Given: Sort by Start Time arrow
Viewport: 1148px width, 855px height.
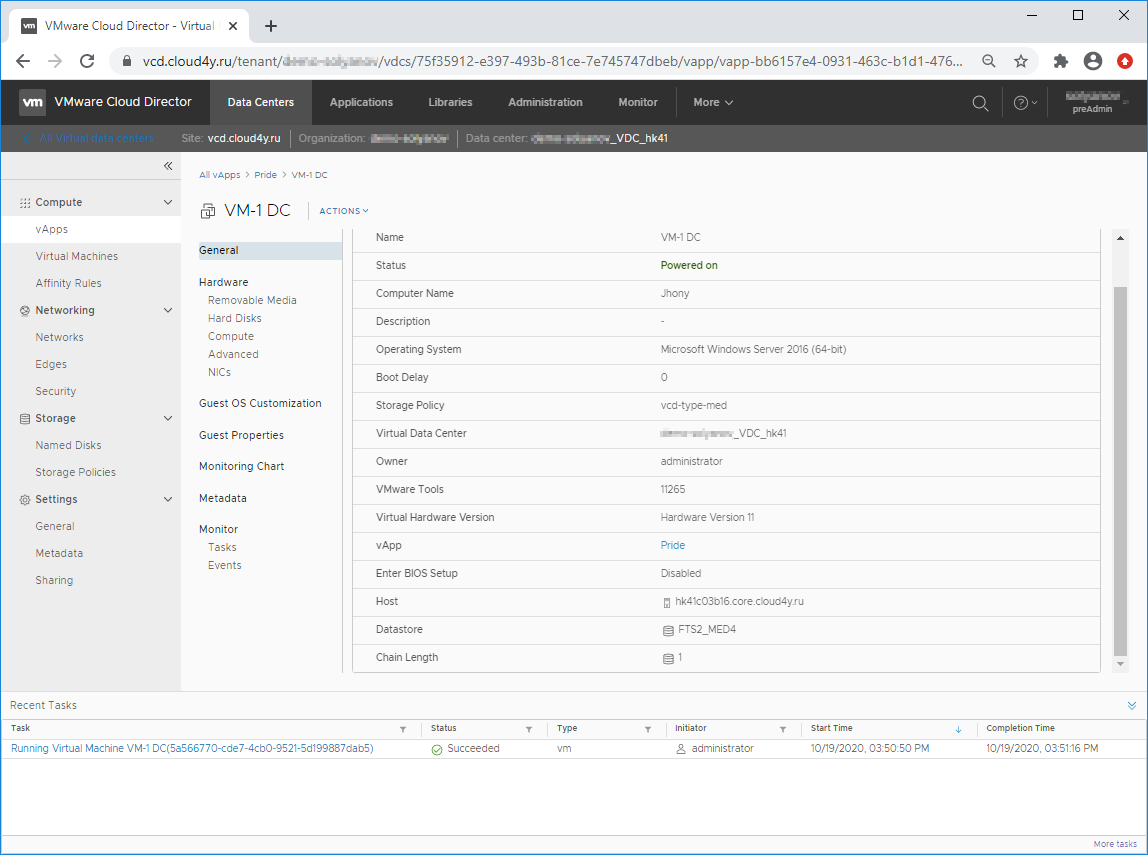Looking at the screenshot, I should 958,729.
